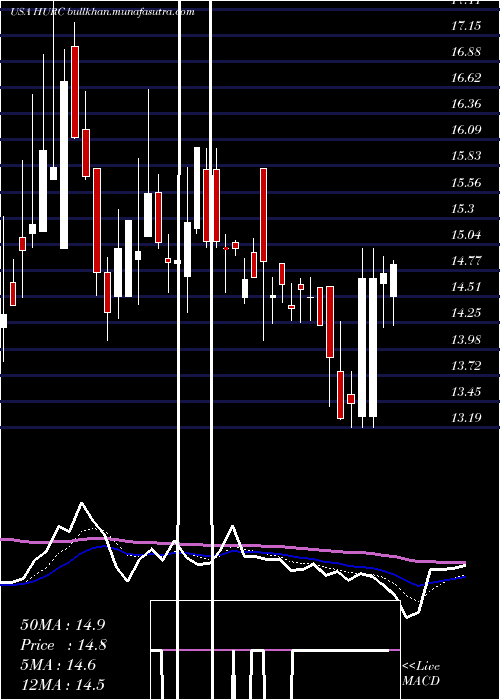Click the '5MA : 14.6' readout
This screenshot has width=500, height=700.
click(58, 665)
